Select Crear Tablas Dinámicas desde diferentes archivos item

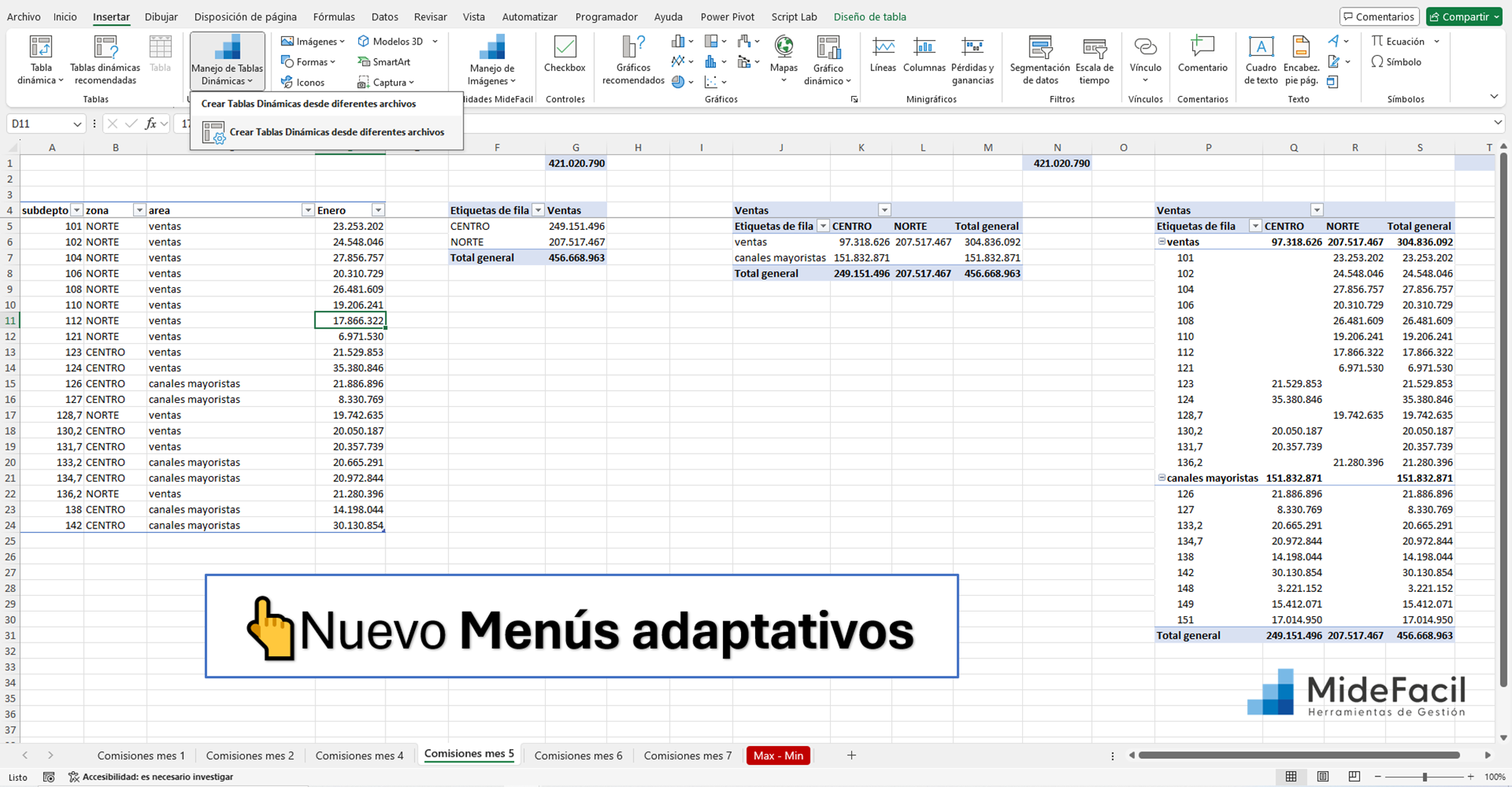[327, 132]
